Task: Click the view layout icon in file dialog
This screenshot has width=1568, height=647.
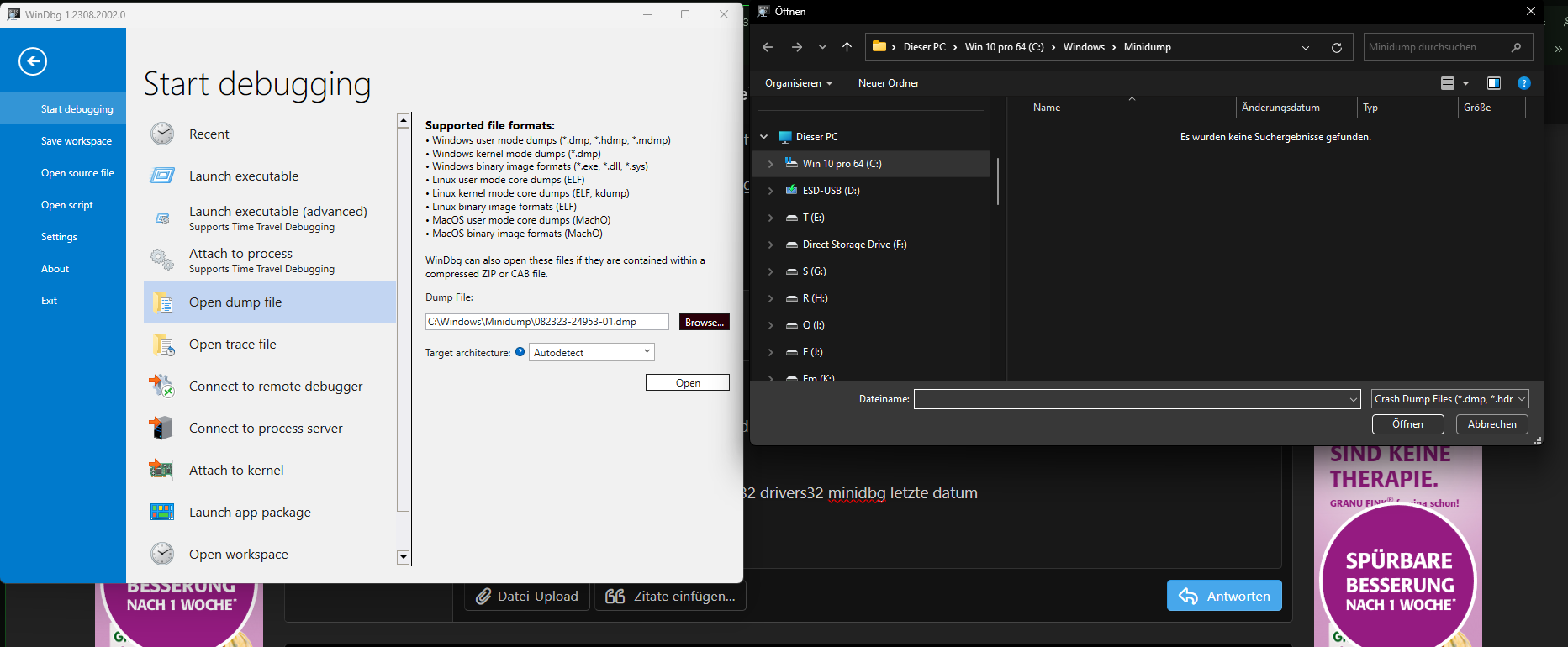Action: (1448, 83)
